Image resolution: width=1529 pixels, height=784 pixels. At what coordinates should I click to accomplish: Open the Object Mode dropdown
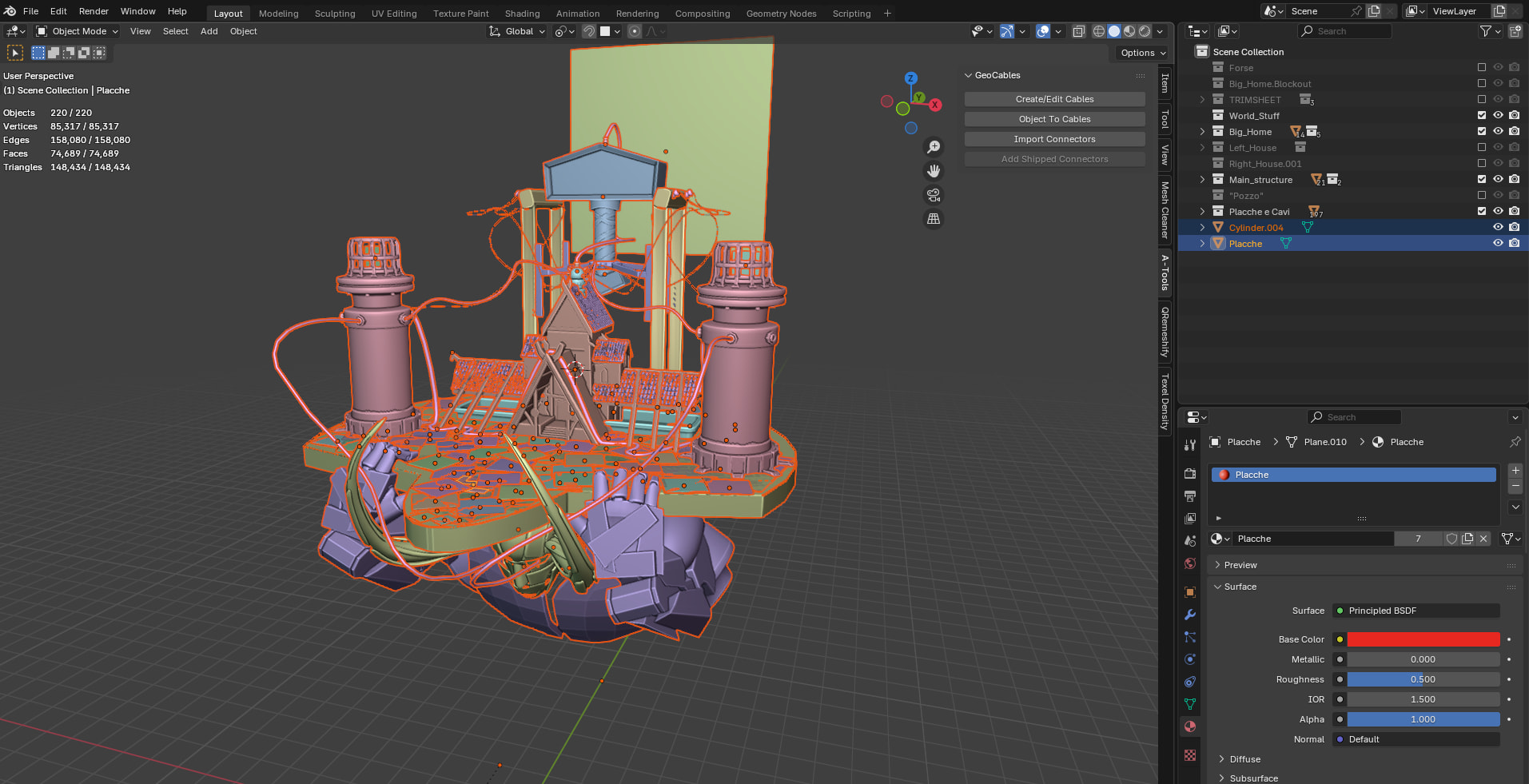point(78,31)
